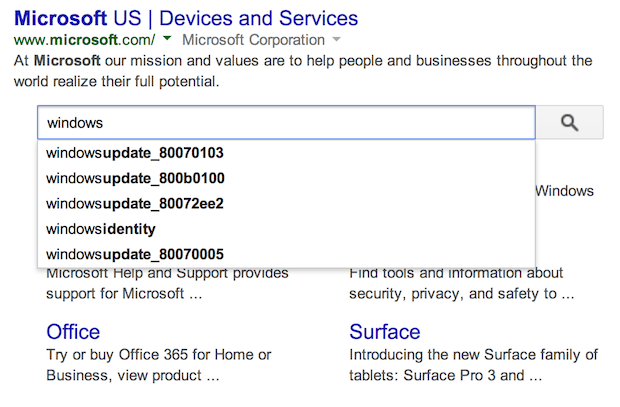The width and height of the screenshot is (620, 407).
Task: Expand the gray arrow after Microsoft Corporation
Action: pyautogui.click(x=337, y=40)
